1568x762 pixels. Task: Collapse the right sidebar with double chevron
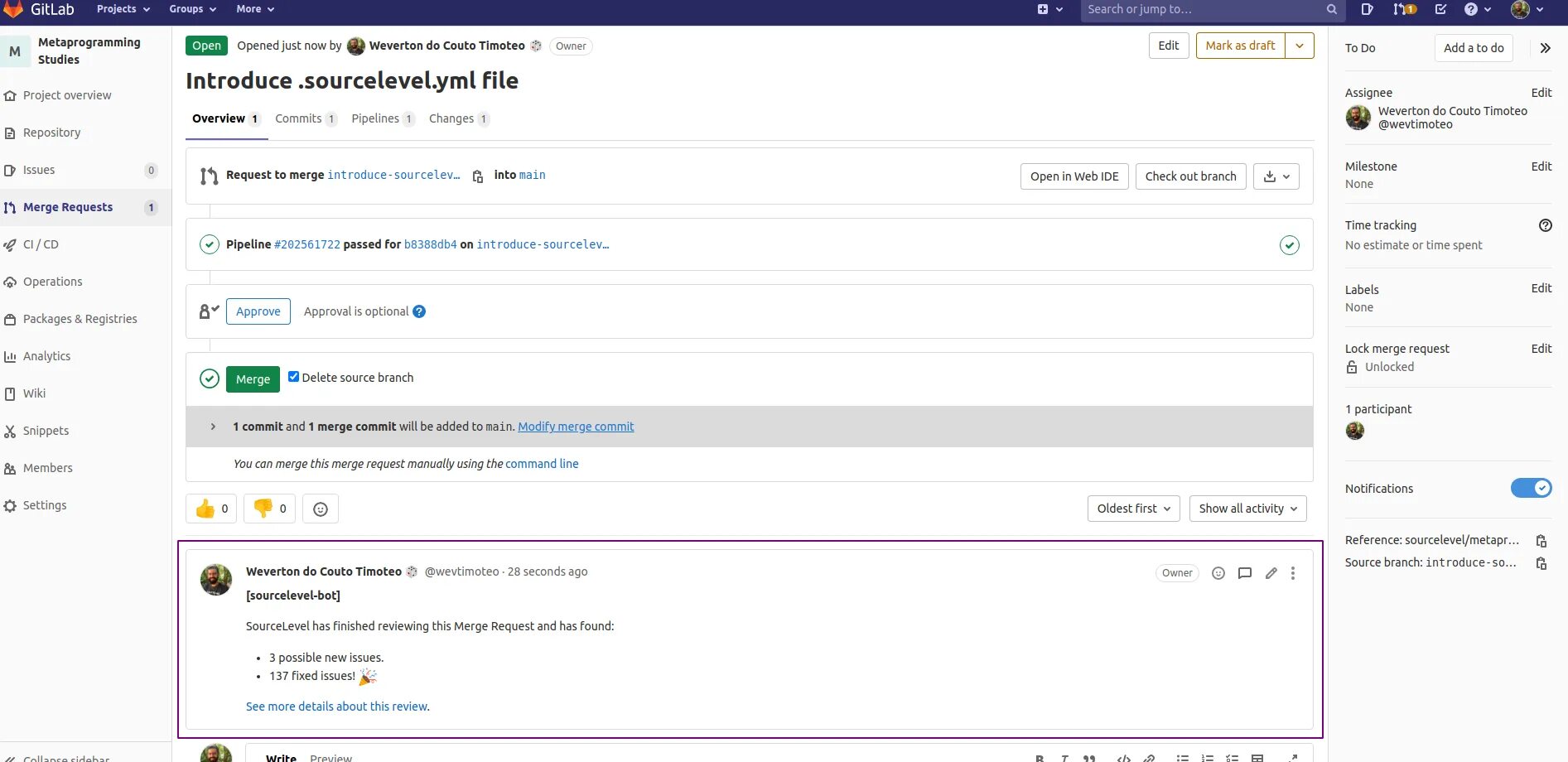(1545, 48)
